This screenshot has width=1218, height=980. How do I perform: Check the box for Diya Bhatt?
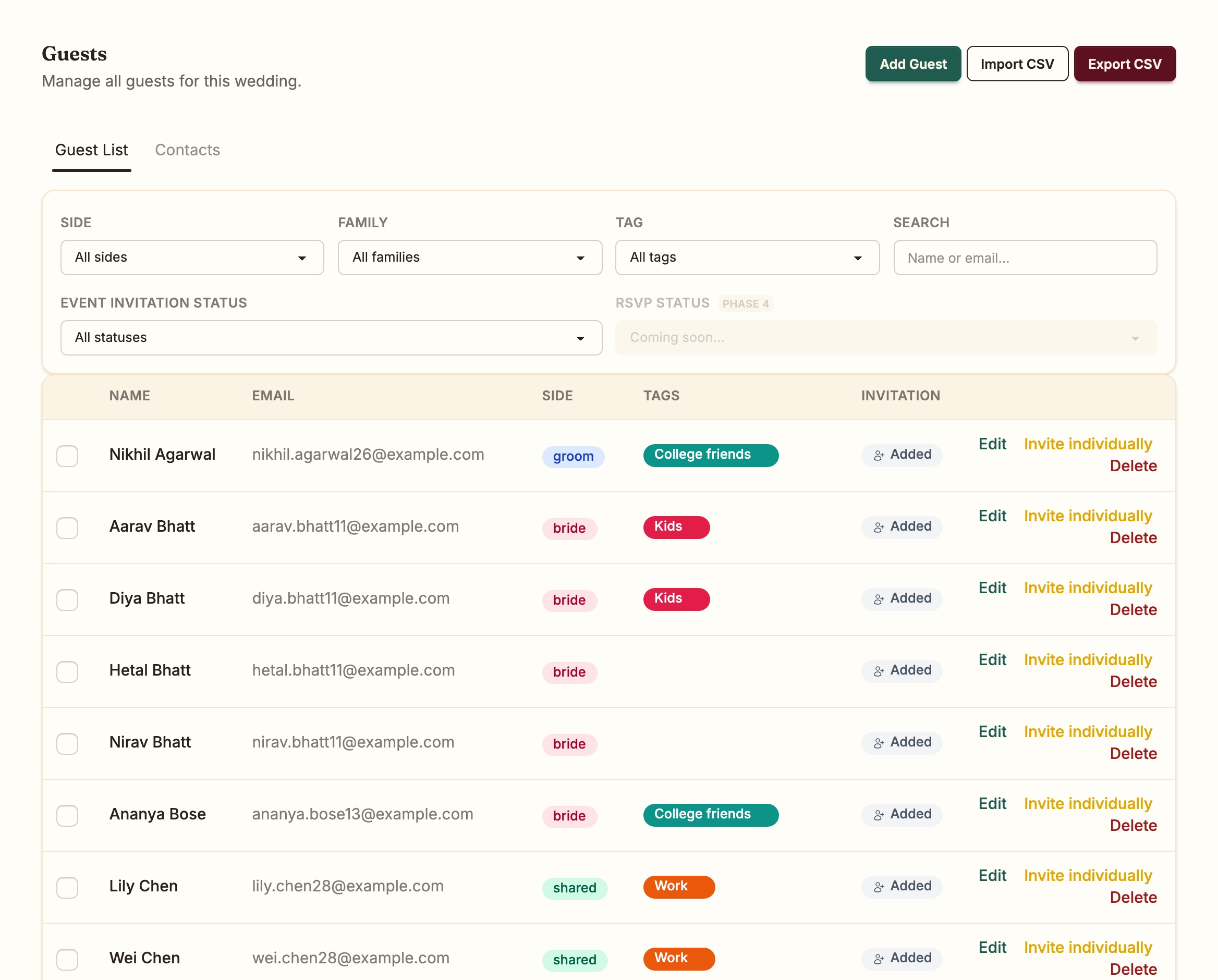[x=67, y=599]
